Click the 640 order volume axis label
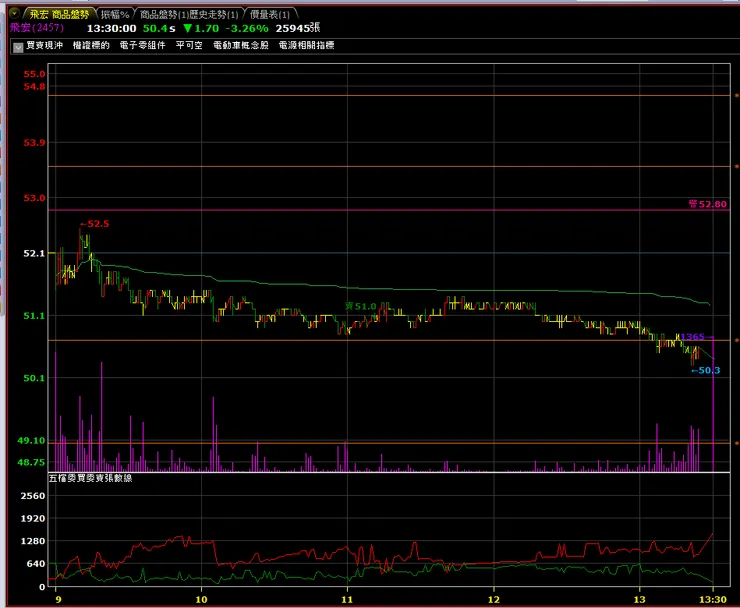This screenshot has width=740, height=608. [x=36, y=564]
